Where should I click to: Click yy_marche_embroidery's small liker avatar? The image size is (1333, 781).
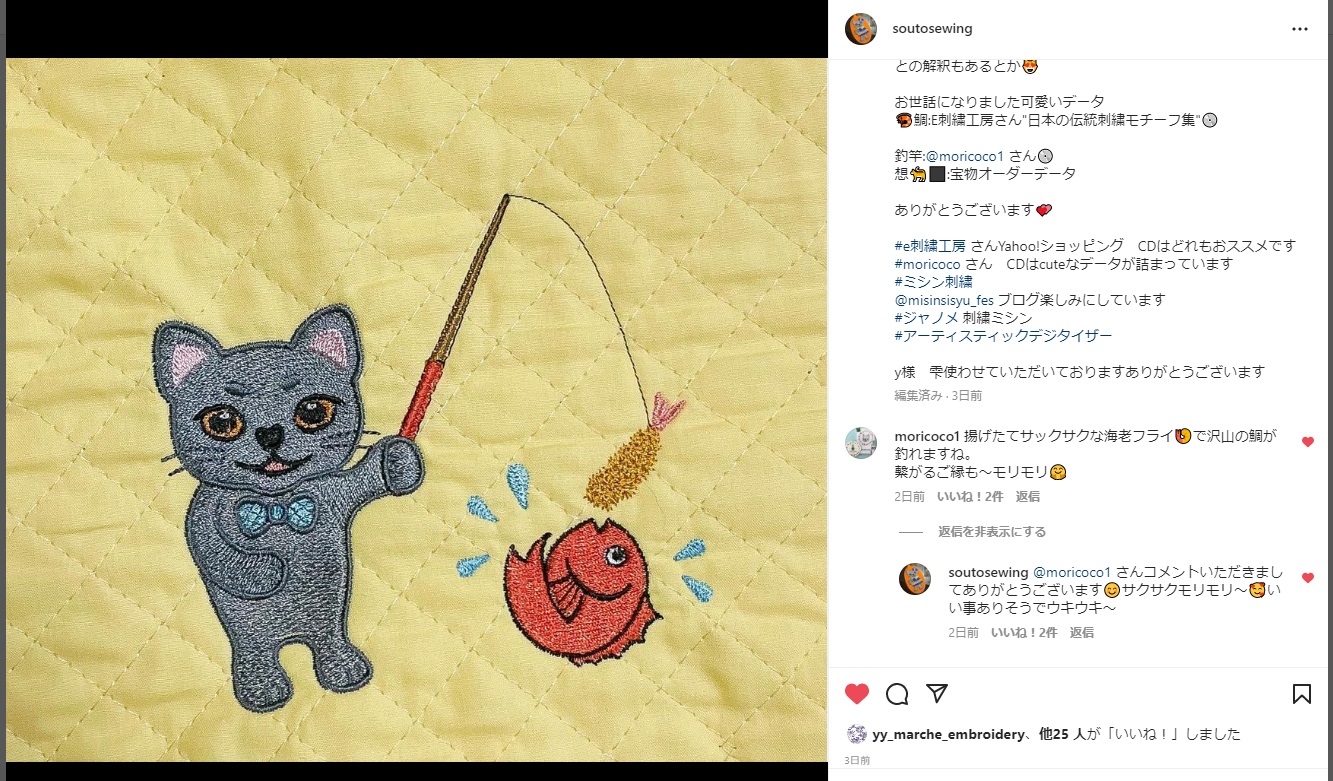pyautogui.click(x=856, y=734)
